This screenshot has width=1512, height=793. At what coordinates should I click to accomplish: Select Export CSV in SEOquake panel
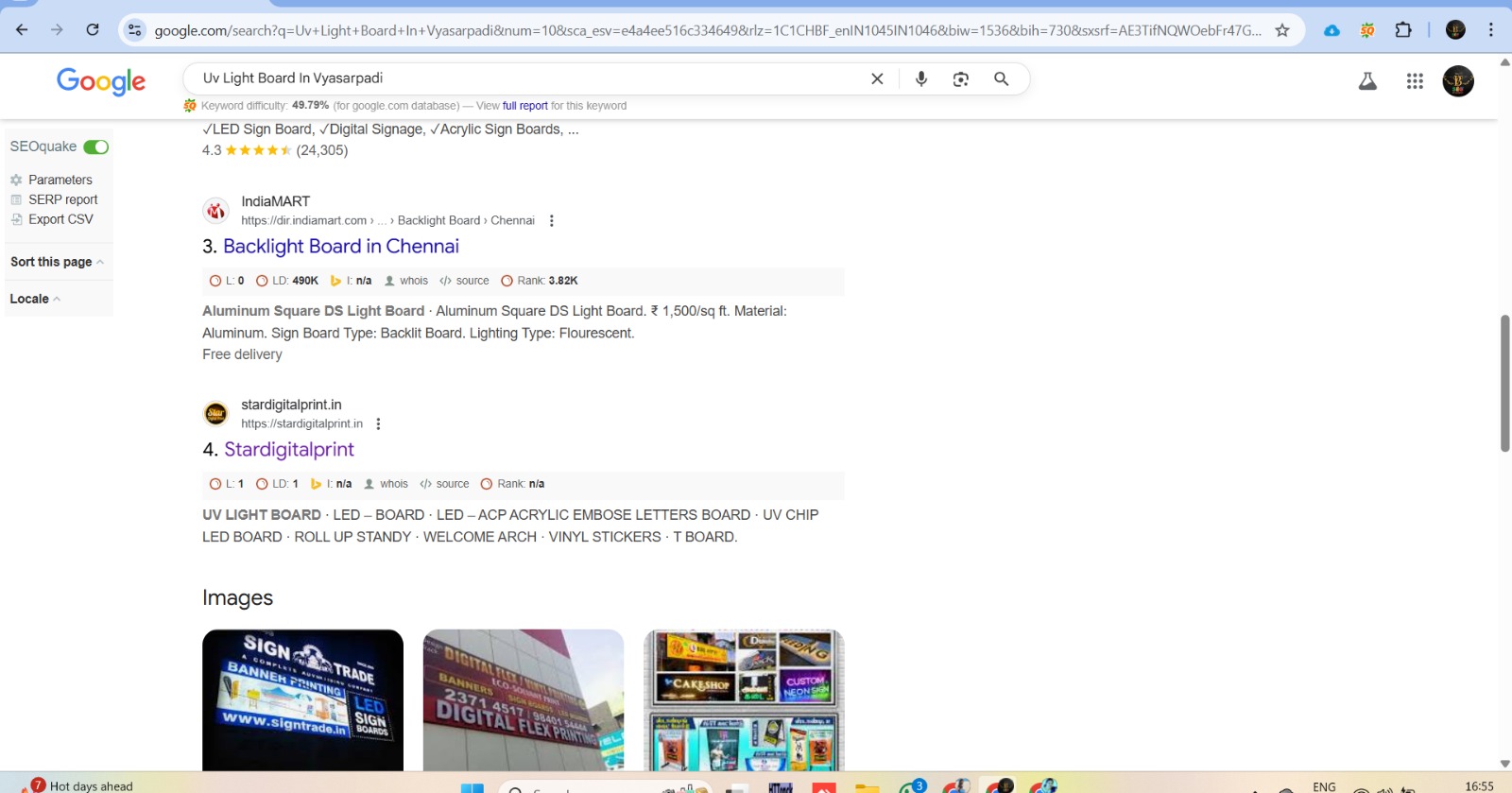[x=60, y=219]
